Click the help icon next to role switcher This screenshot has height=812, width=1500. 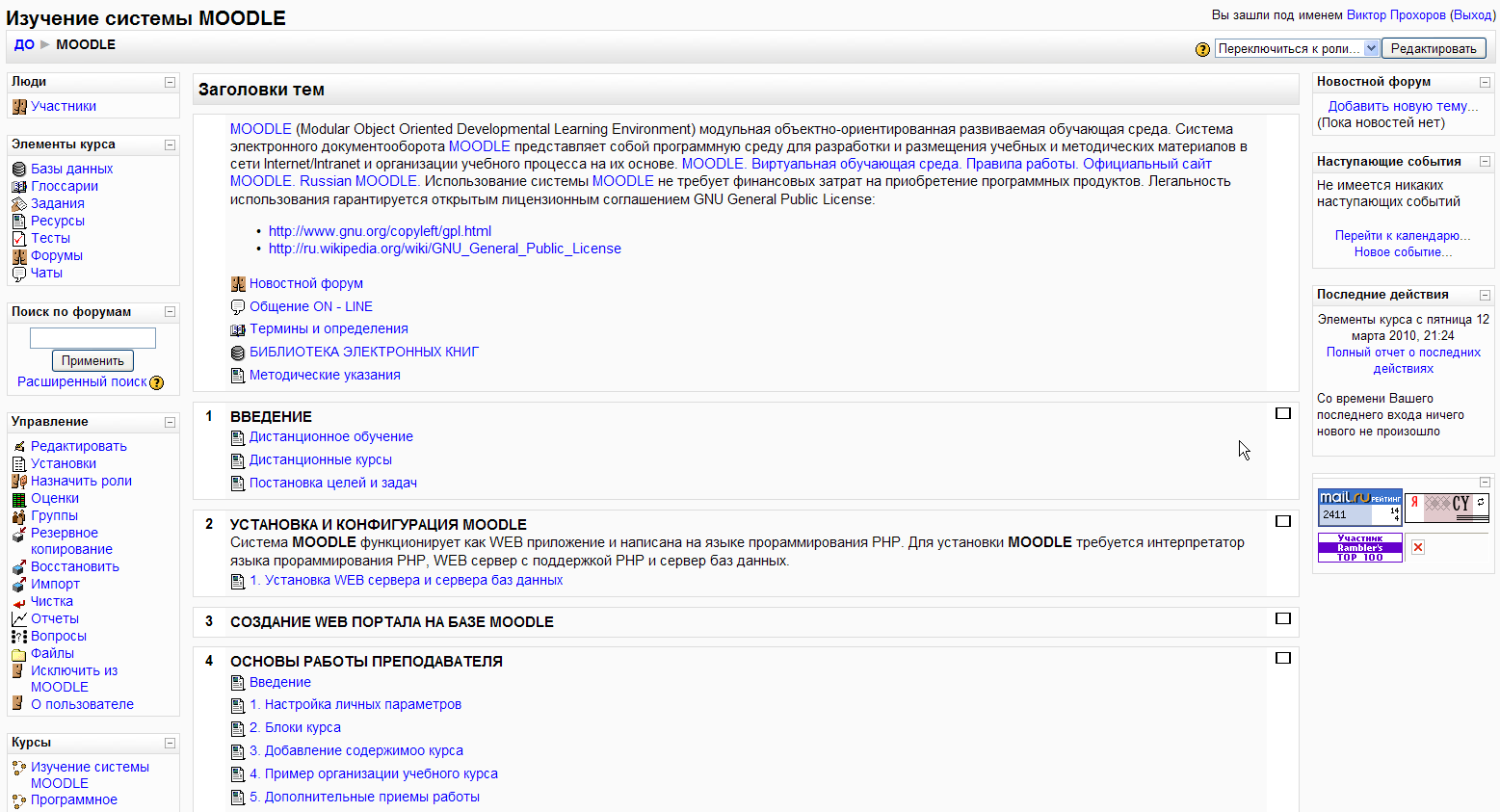[x=1202, y=49]
